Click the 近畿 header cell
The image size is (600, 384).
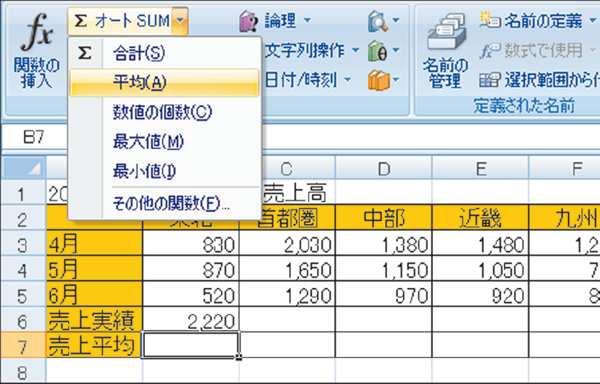click(481, 218)
